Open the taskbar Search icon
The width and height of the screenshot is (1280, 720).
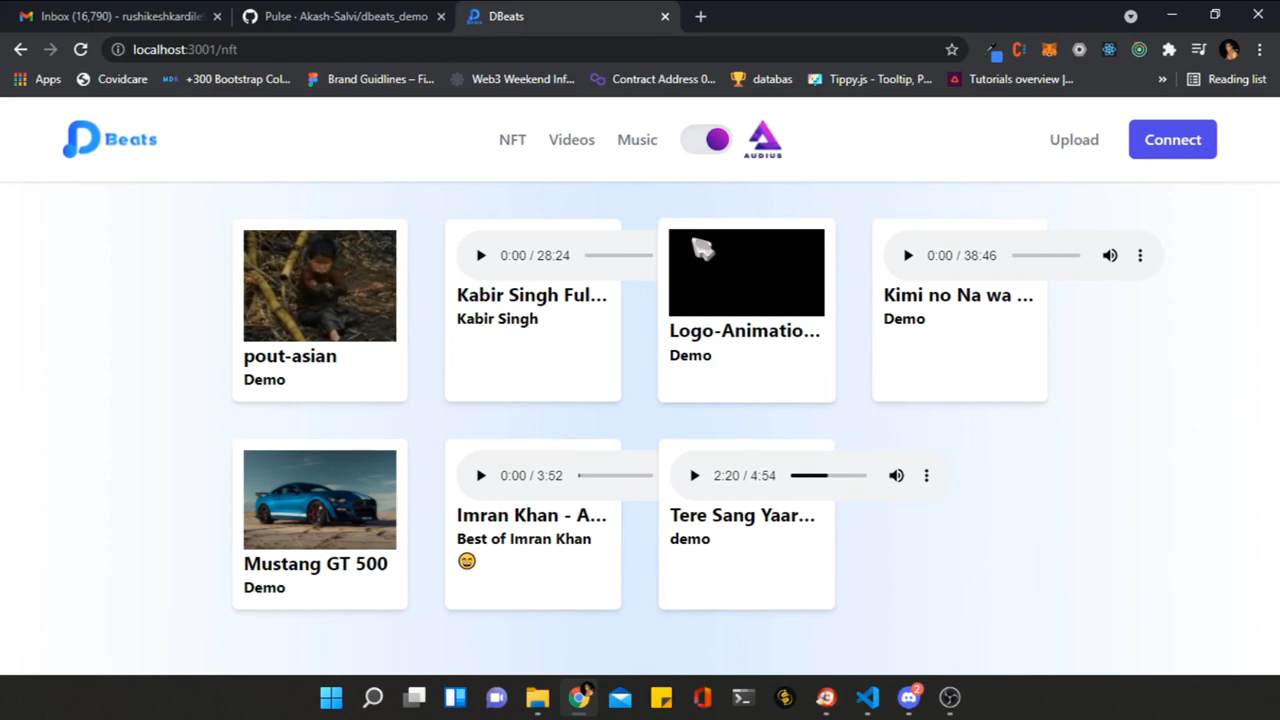[373, 697]
